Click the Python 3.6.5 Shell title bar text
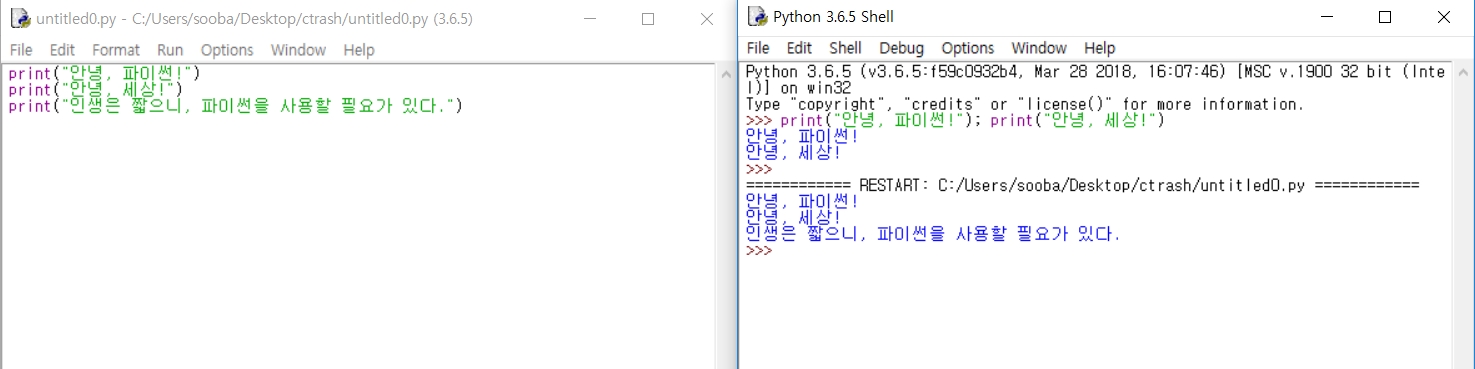The height and width of the screenshot is (369, 1475). [x=834, y=17]
